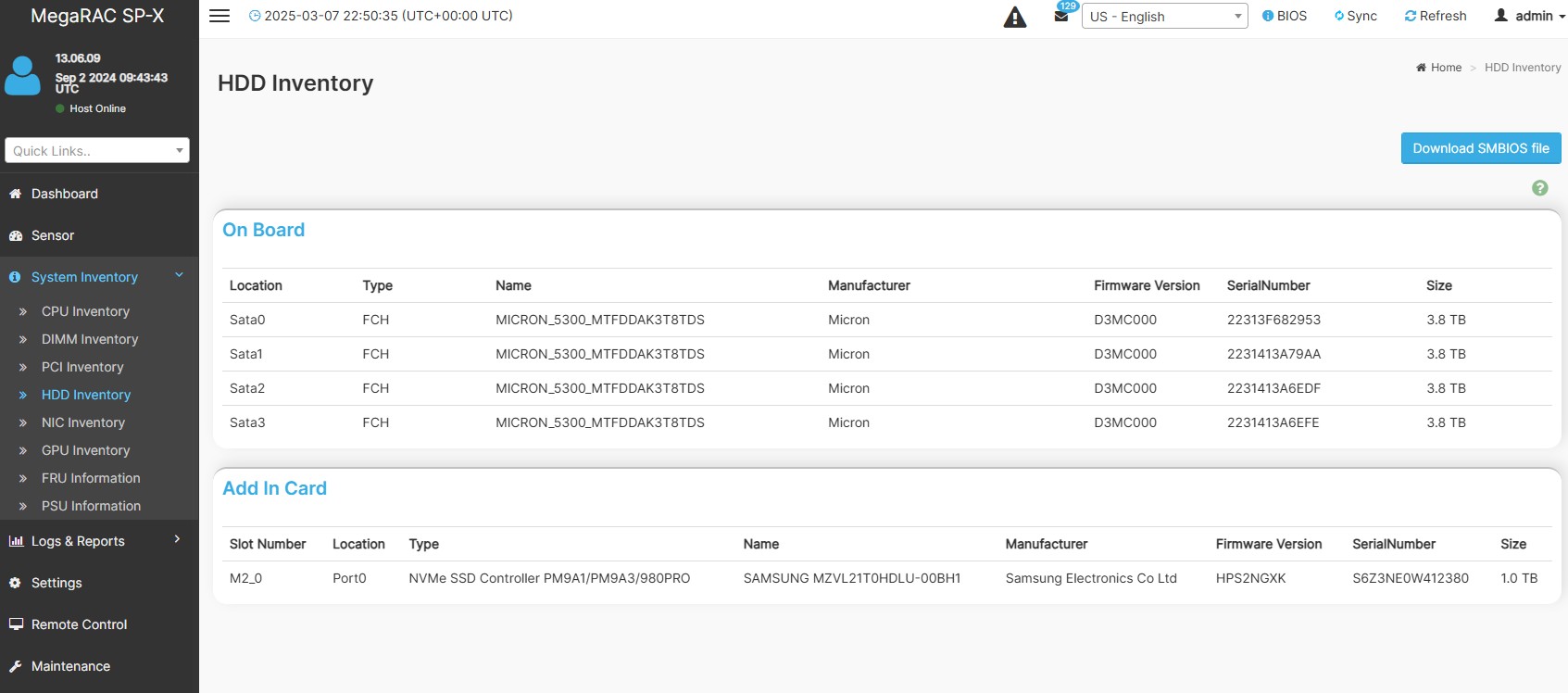The image size is (1568, 693).
Task: Select HDD Inventory in the sidebar
Action: pyautogui.click(x=86, y=395)
